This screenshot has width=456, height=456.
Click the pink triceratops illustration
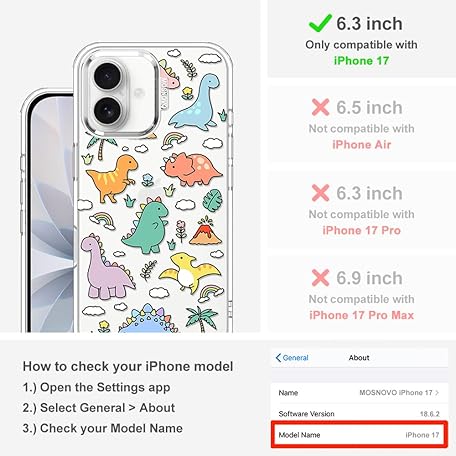[x=191, y=169]
